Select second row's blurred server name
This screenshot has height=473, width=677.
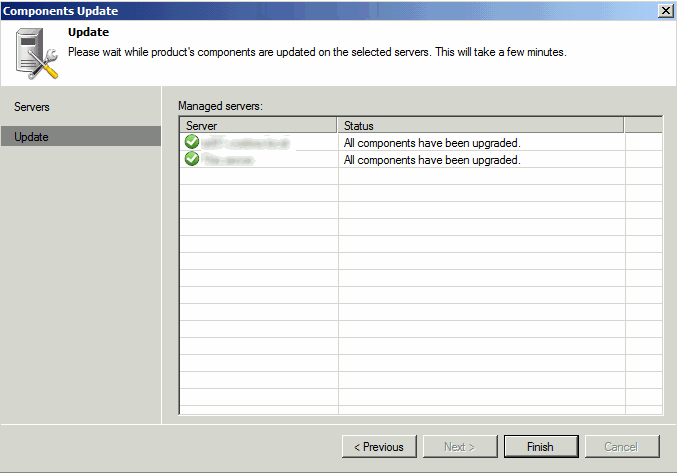pos(228,160)
